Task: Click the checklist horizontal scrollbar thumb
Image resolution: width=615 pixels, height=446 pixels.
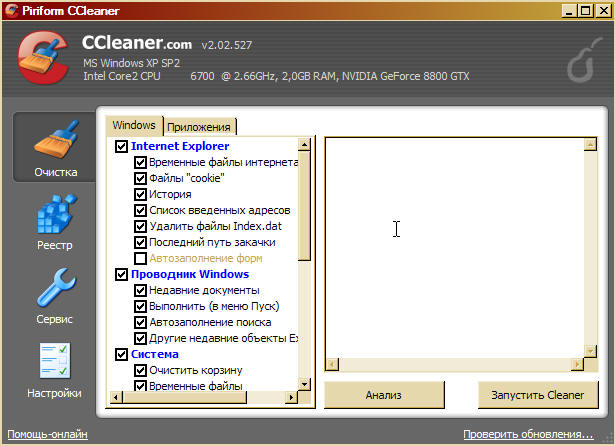Action: (184, 397)
